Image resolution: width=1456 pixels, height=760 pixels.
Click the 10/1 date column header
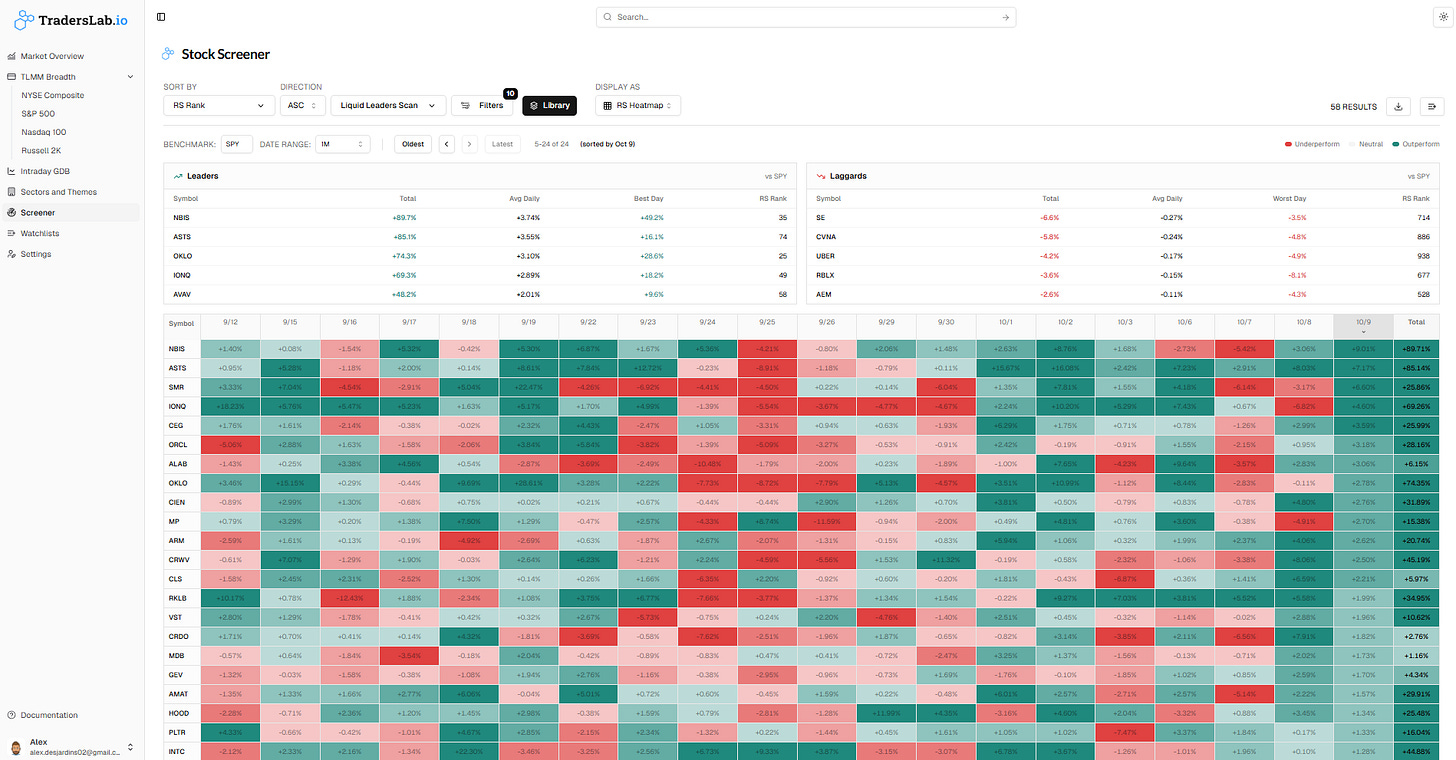click(1005, 322)
